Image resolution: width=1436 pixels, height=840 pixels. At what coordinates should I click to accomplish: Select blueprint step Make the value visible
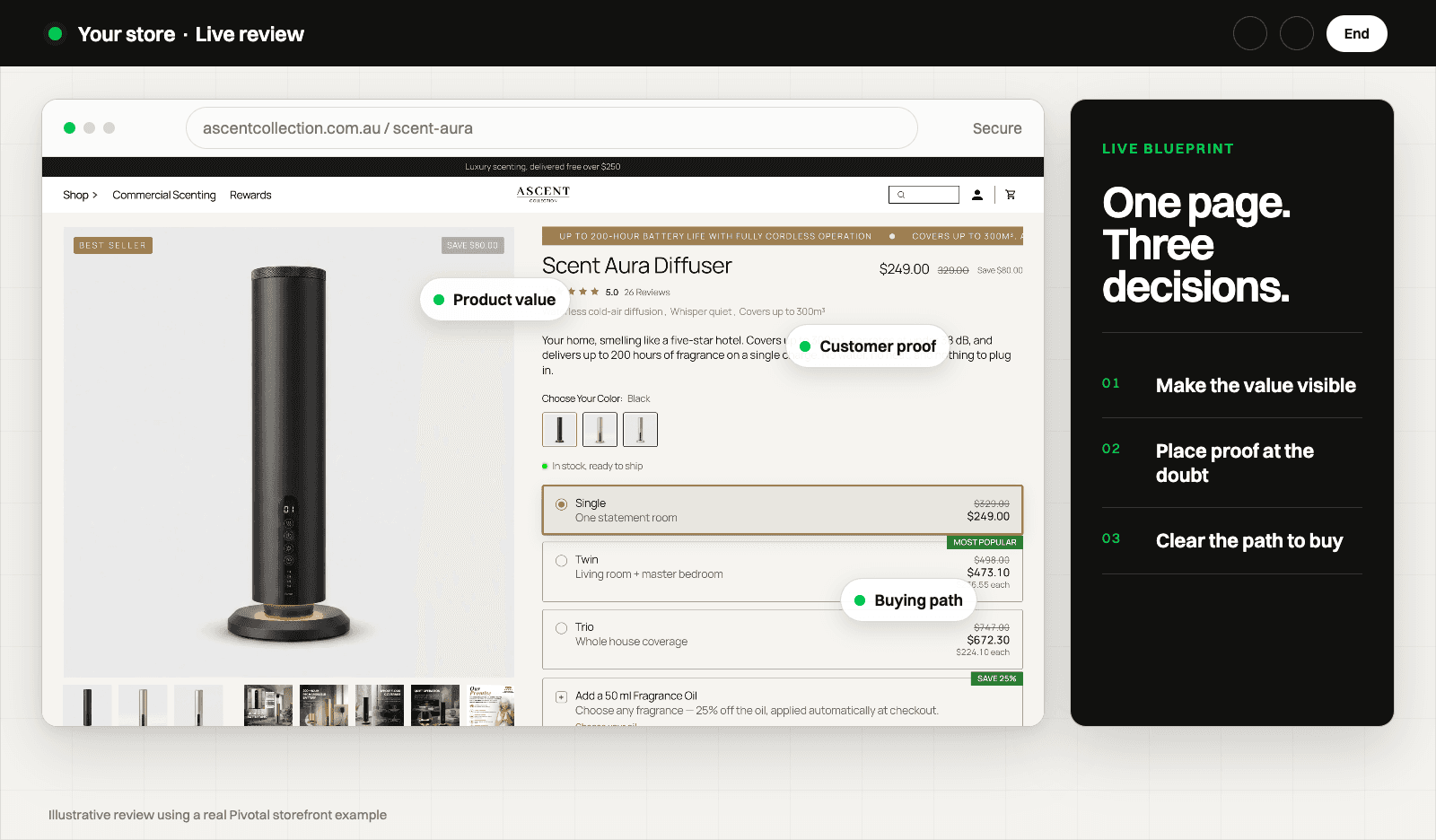click(x=1231, y=385)
